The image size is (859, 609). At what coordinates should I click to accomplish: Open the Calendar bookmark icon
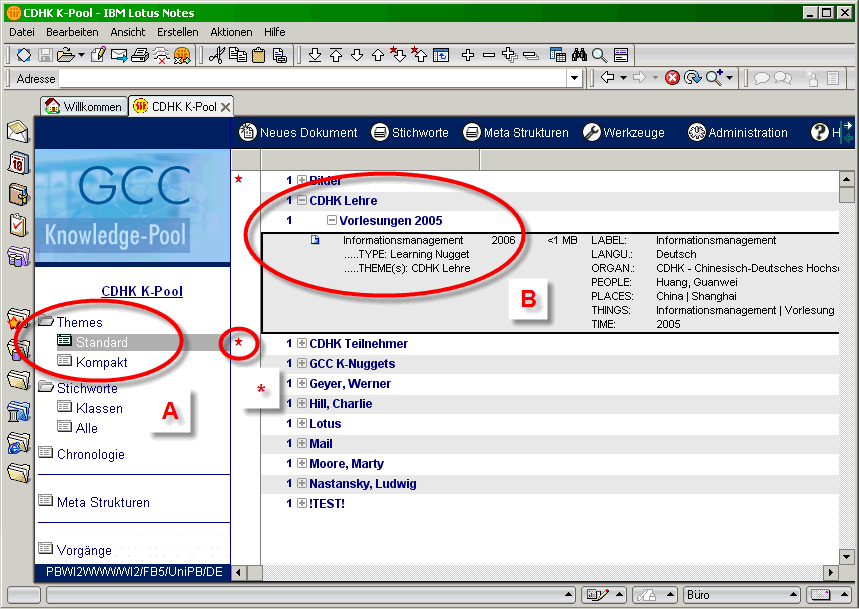pos(18,163)
